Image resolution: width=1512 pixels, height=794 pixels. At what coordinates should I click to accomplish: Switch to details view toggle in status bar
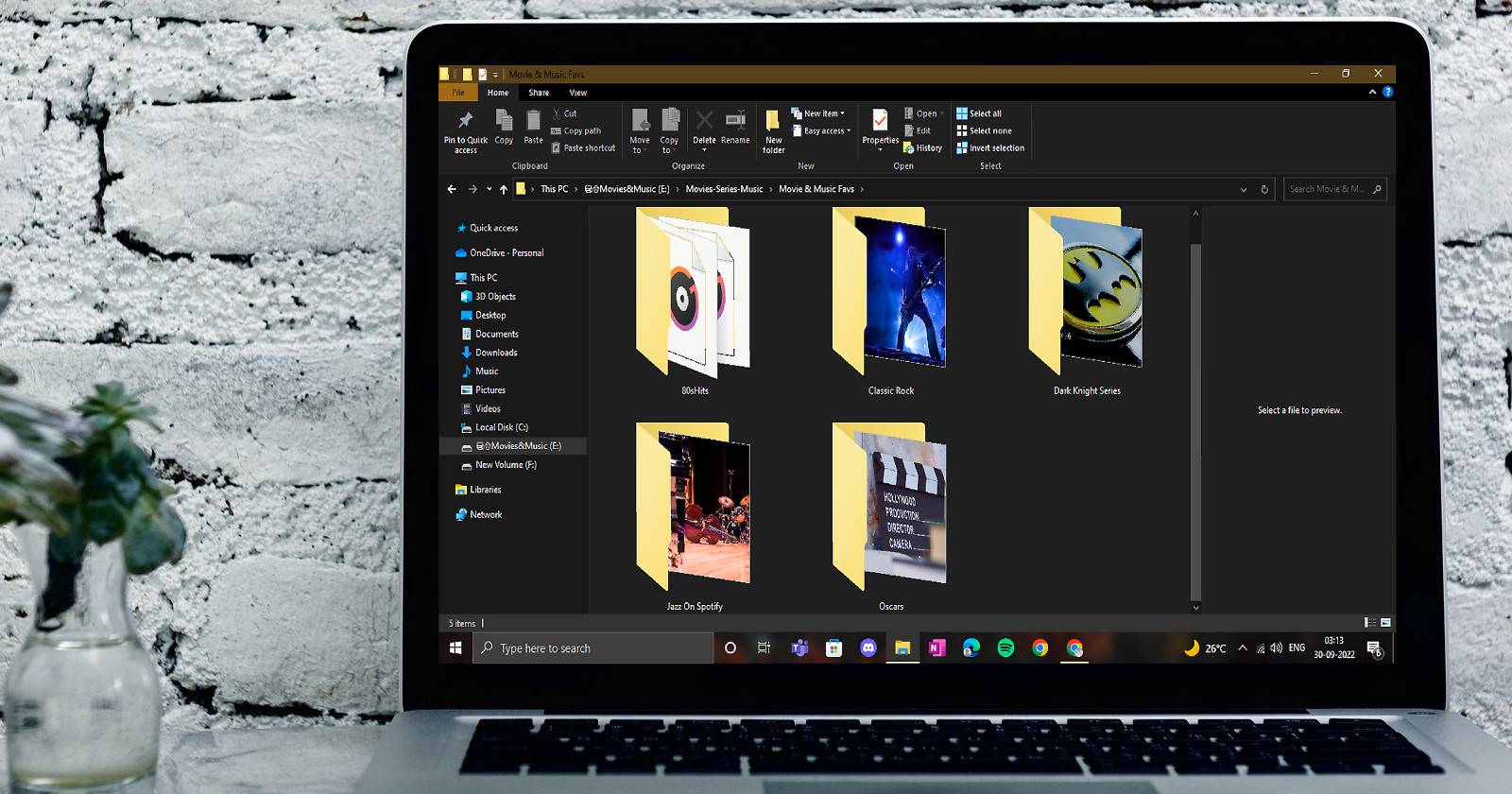pos(1369,623)
